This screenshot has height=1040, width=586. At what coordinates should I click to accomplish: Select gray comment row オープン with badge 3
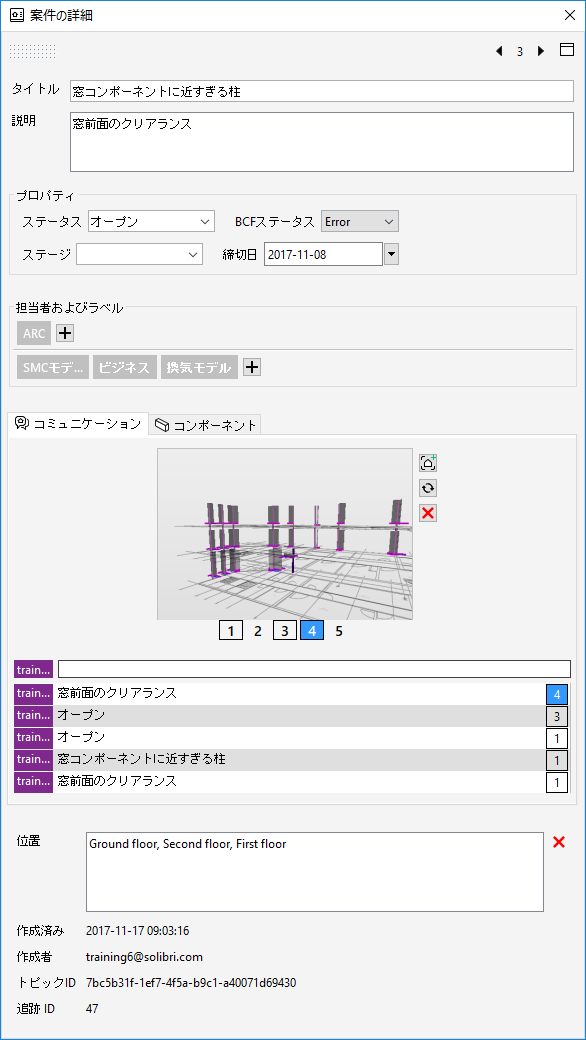point(292,716)
